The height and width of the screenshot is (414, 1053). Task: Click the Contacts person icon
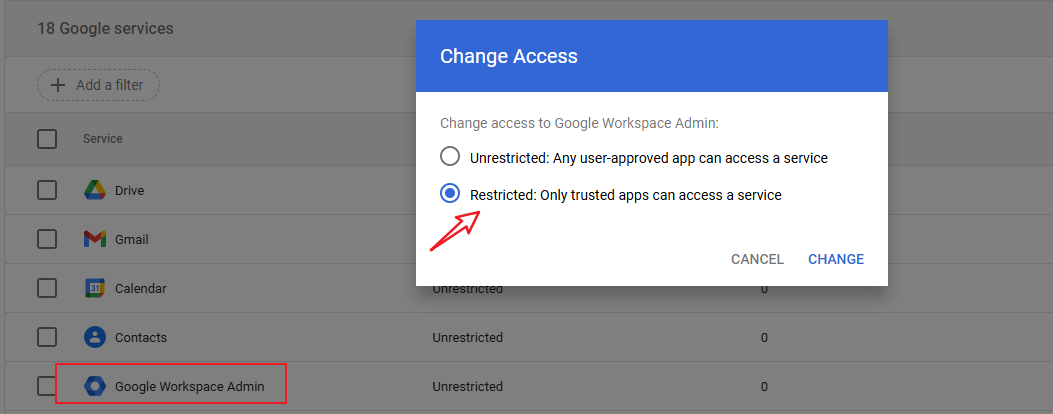[95, 337]
